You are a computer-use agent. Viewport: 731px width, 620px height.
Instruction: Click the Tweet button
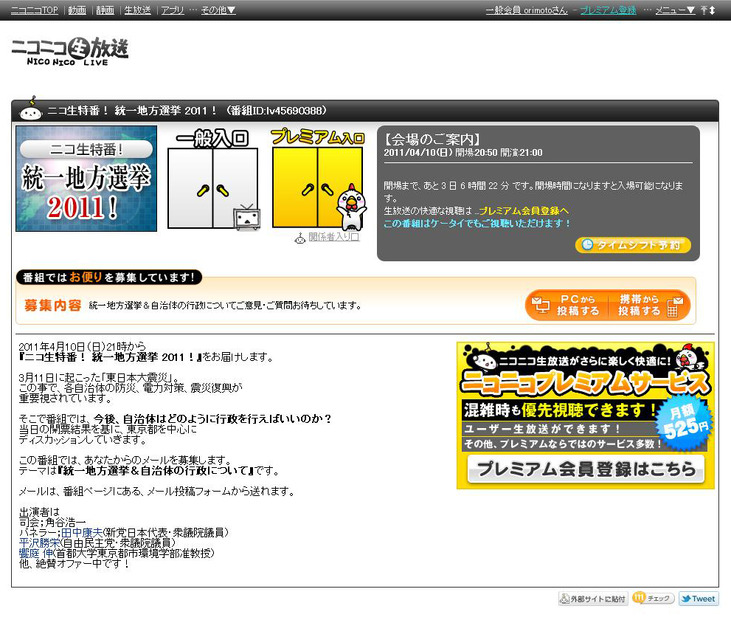(x=698, y=599)
